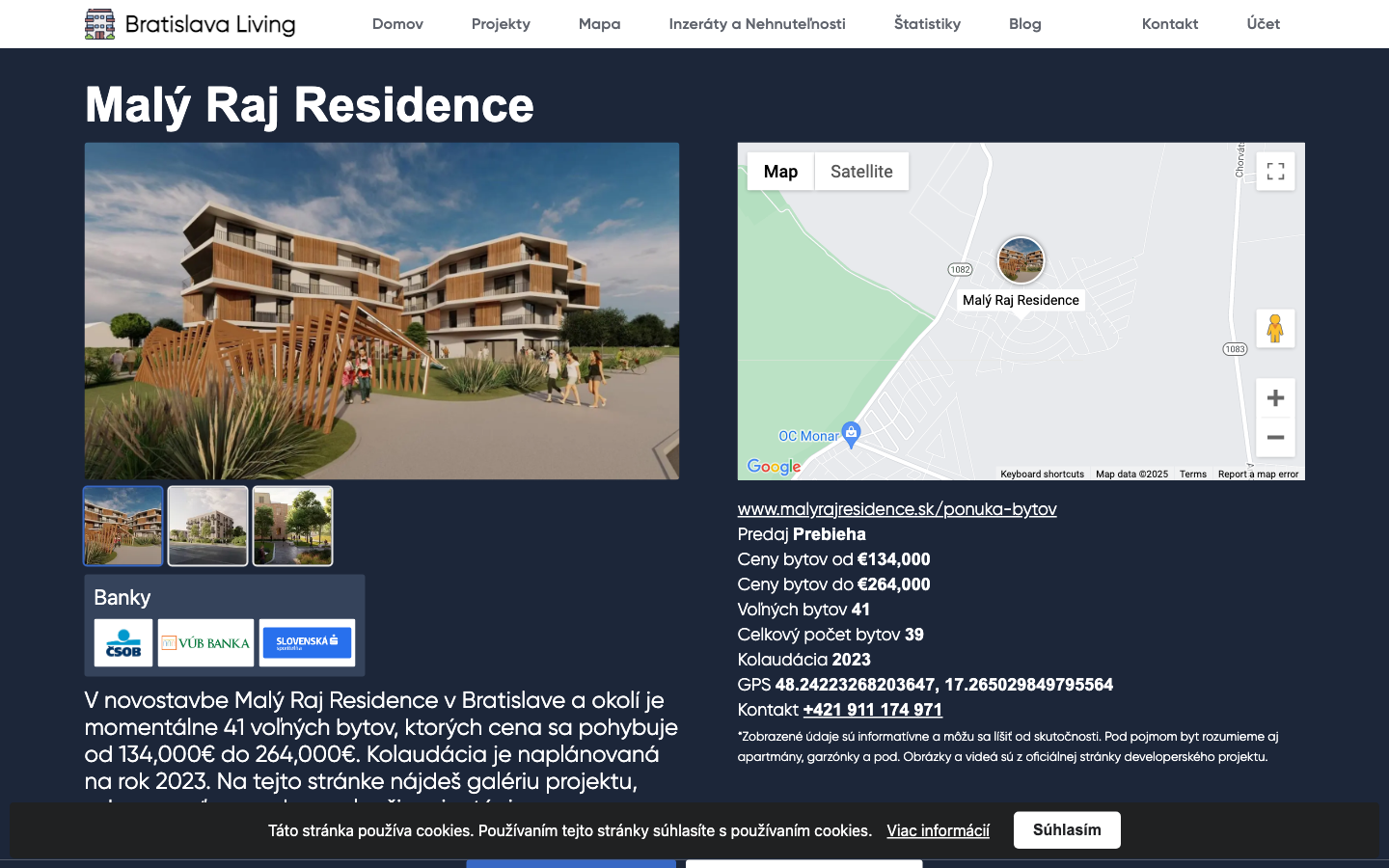The image size is (1389, 868).
Task: Open the malyrajresidence.sk ponuka-bytov link
Action: click(897, 508)
